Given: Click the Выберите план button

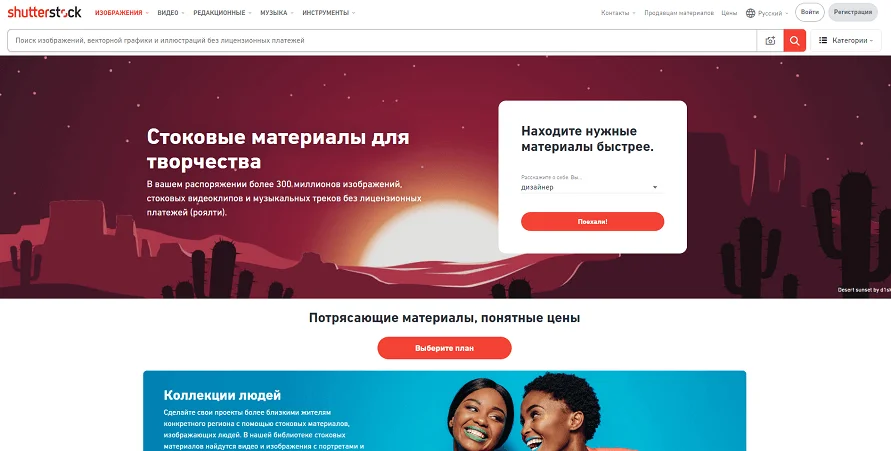Looking at the screenshot, I should click(x=444, y=348).
